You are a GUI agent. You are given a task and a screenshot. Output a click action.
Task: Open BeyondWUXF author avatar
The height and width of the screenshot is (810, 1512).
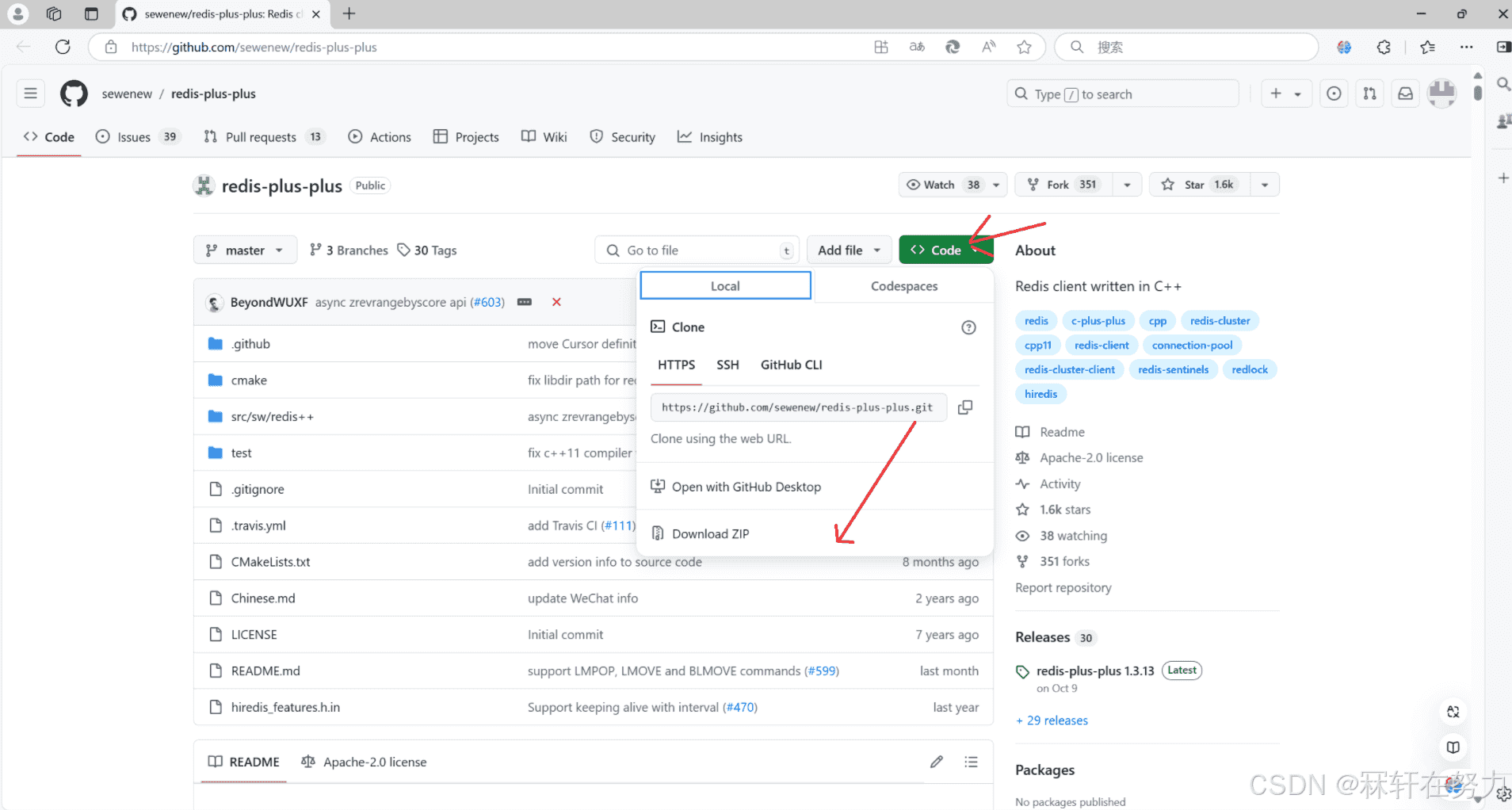coord(214,303)
